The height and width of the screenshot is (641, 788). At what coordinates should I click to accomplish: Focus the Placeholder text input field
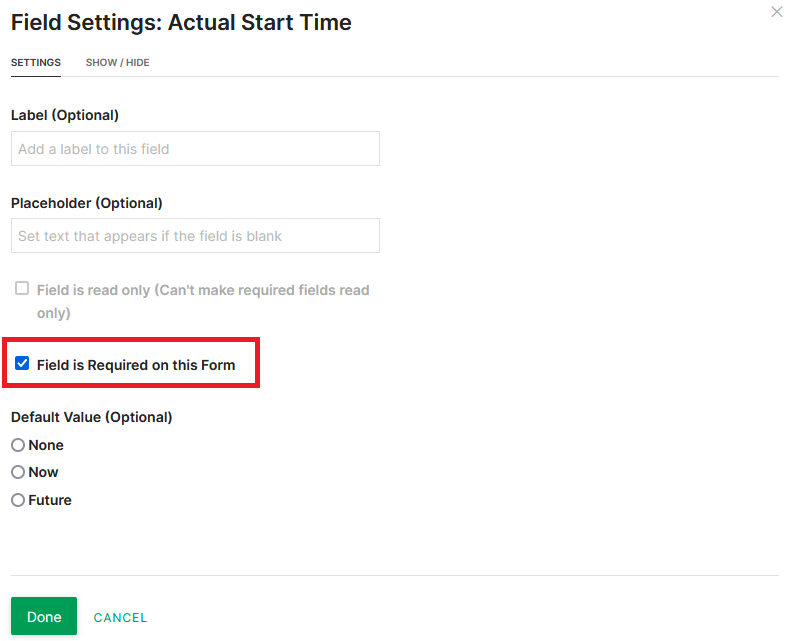(x=195, y=236)
